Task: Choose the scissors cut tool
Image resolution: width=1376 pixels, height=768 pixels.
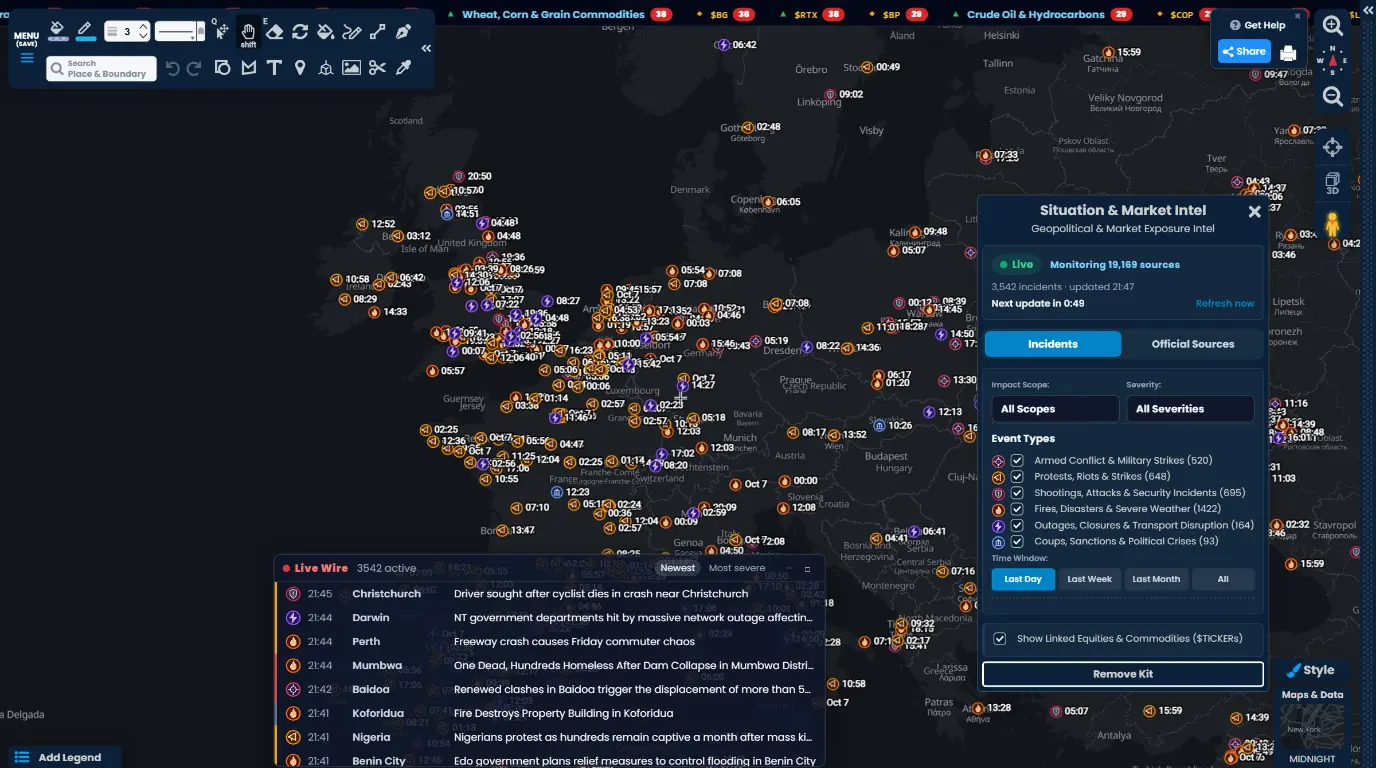Action: point(377,68)
